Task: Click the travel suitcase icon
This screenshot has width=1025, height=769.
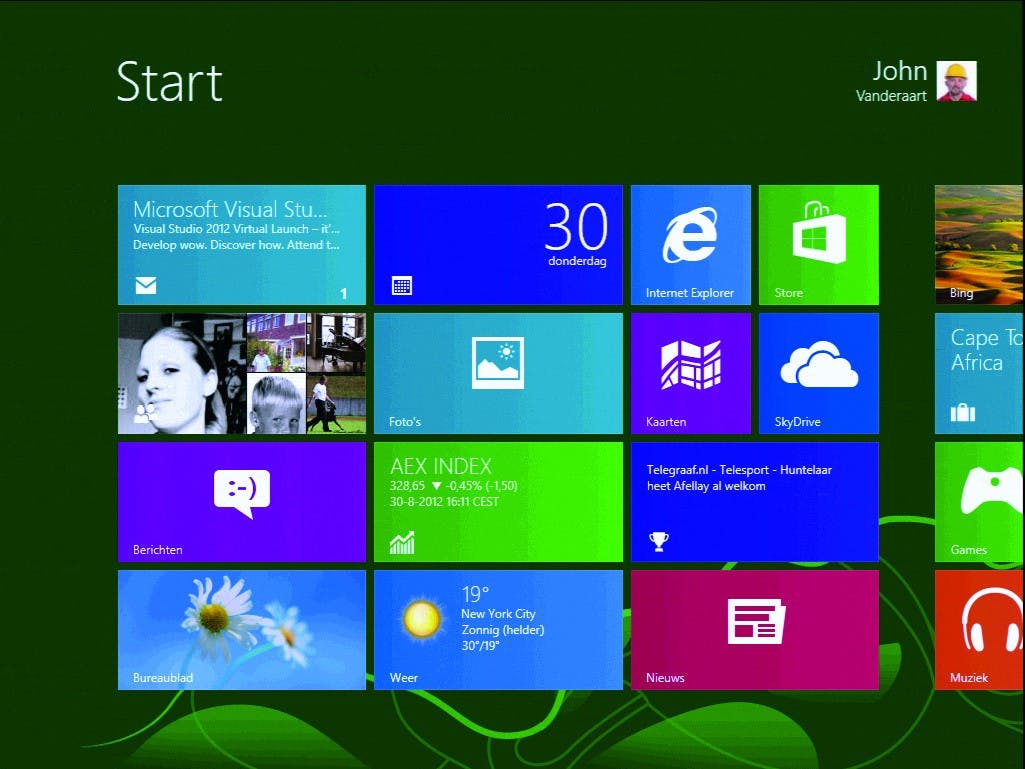Action: (962, 412)
